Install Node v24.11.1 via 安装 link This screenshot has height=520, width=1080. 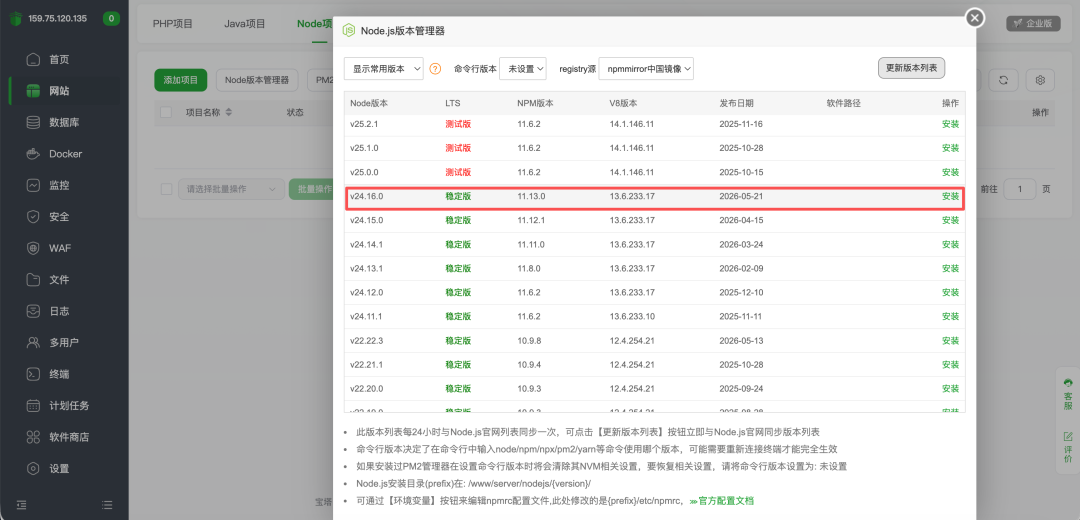[951, 317]
